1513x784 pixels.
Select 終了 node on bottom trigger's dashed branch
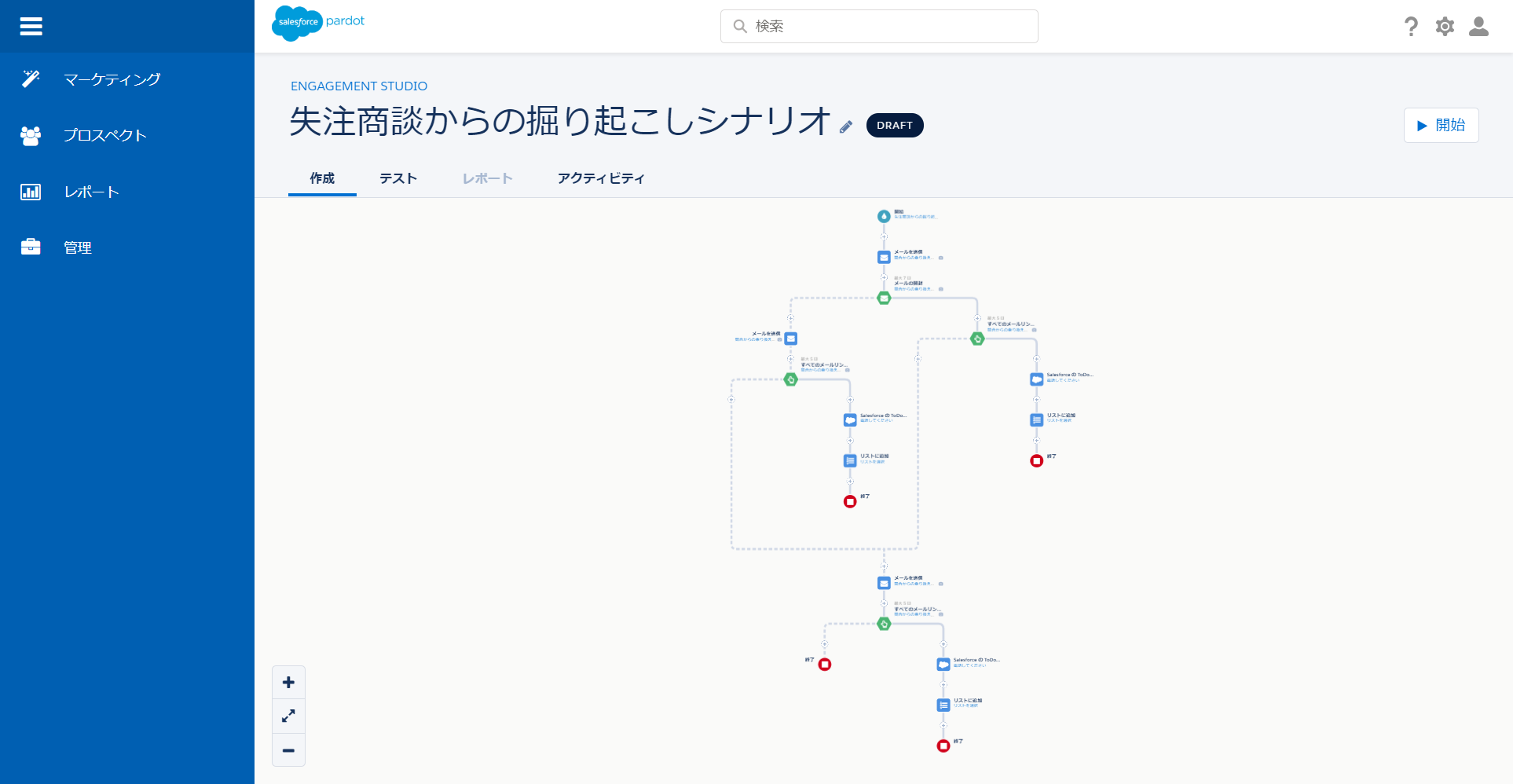[x=825, y=665]
